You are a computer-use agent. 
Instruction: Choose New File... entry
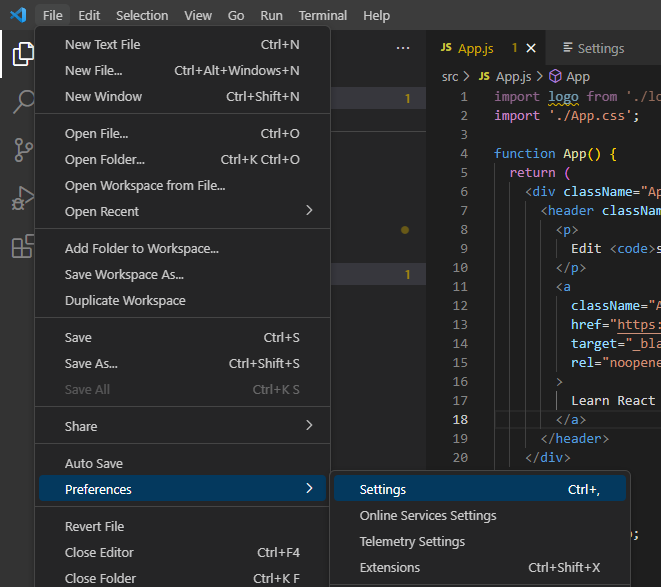(x=182, y=70)
